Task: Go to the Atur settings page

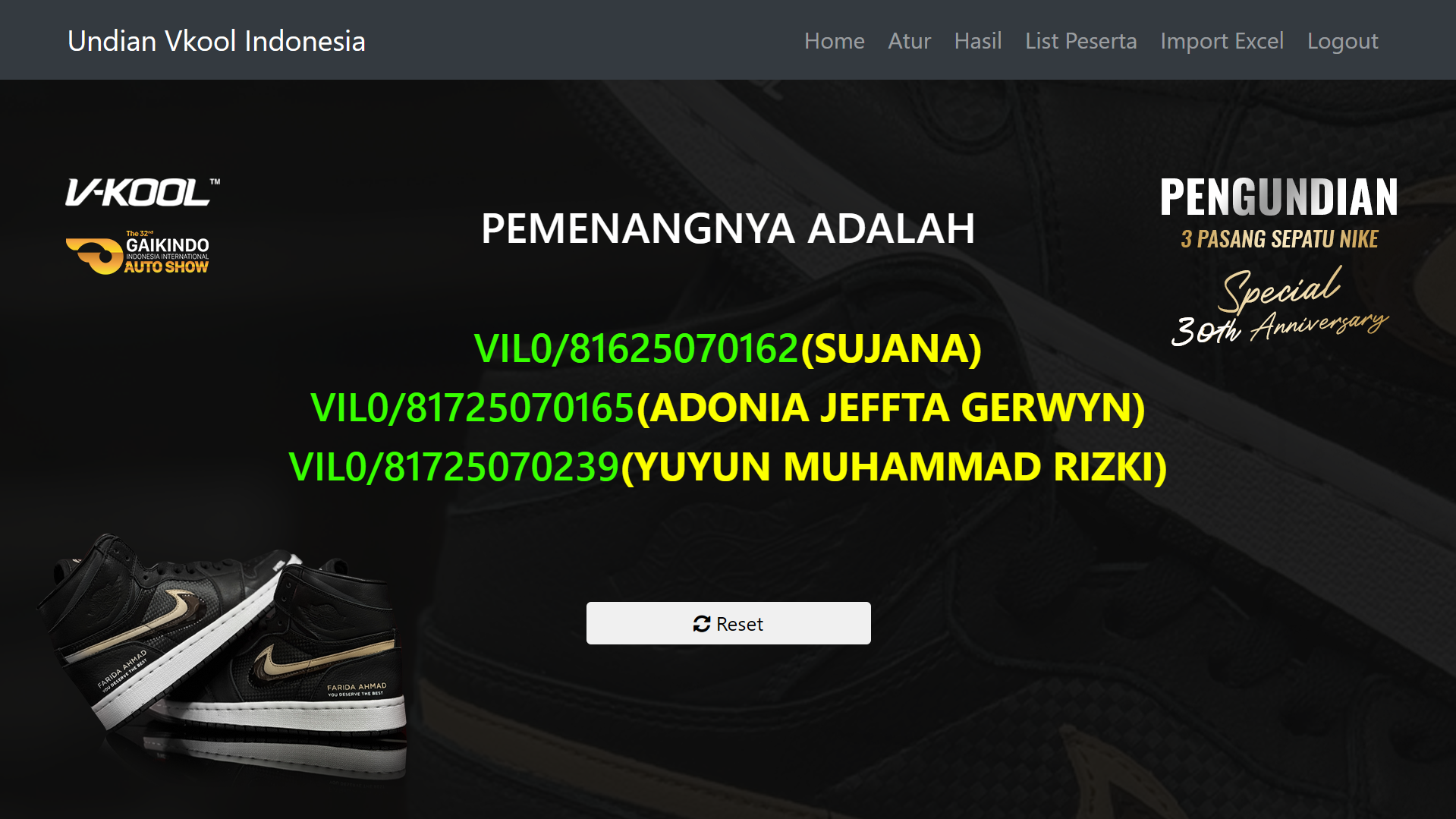Action: 909,41
